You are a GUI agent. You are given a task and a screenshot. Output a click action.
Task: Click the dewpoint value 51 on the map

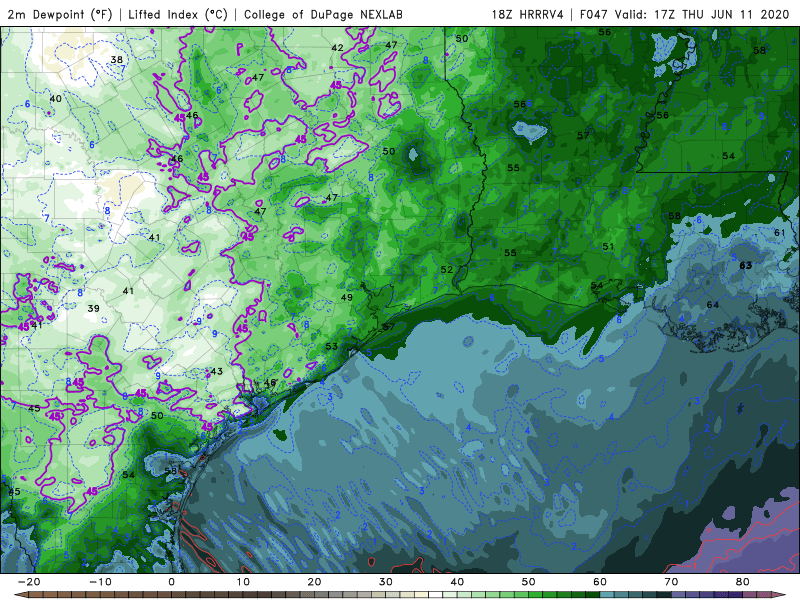(608, 246)
